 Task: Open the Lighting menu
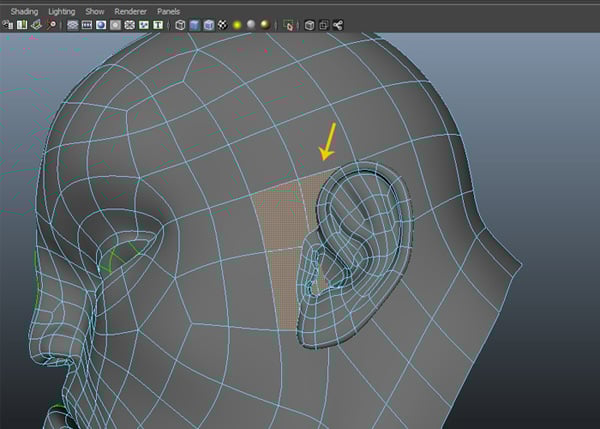[62, 11]
